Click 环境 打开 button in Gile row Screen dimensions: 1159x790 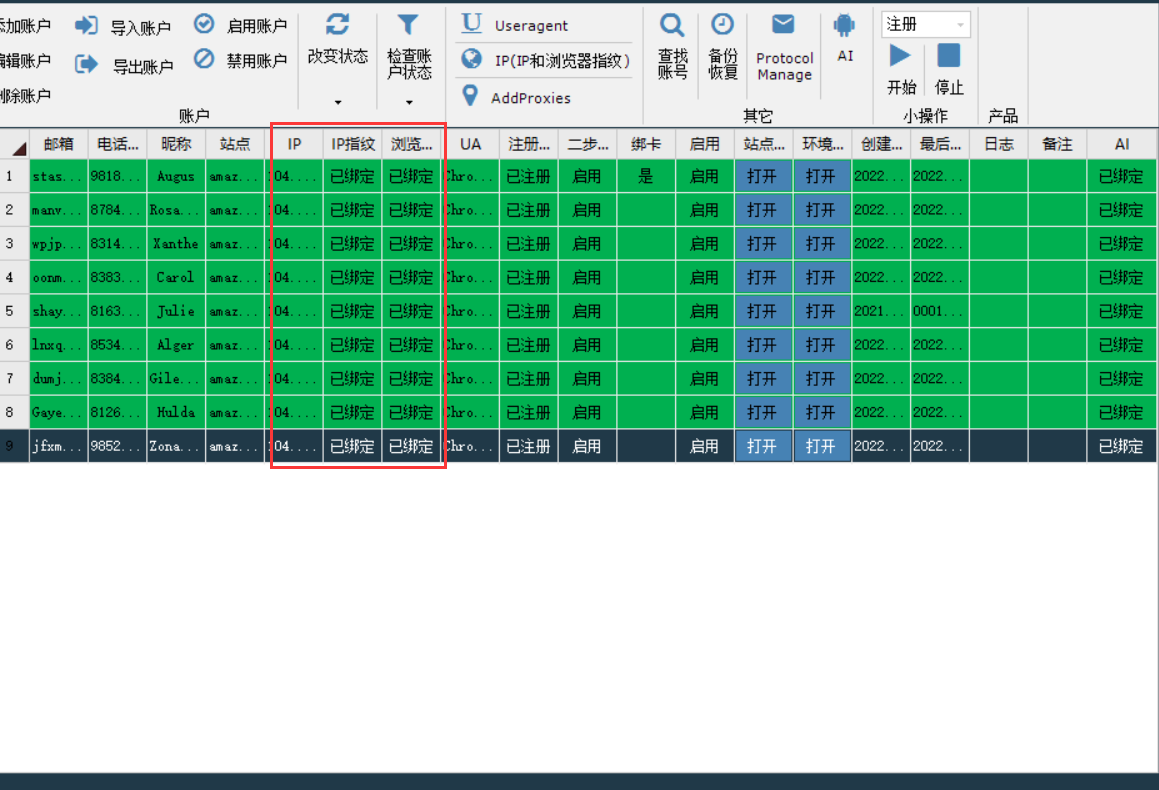[822, 379]
